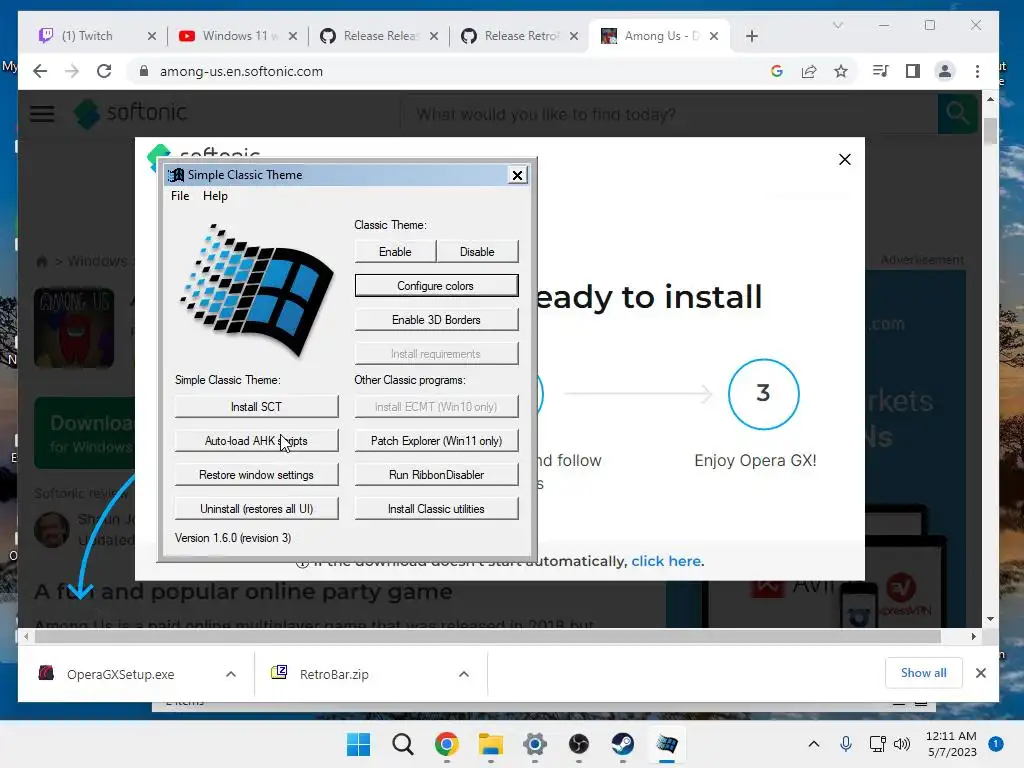Click the page vertical scrollbar

click(x=990, y=131)
